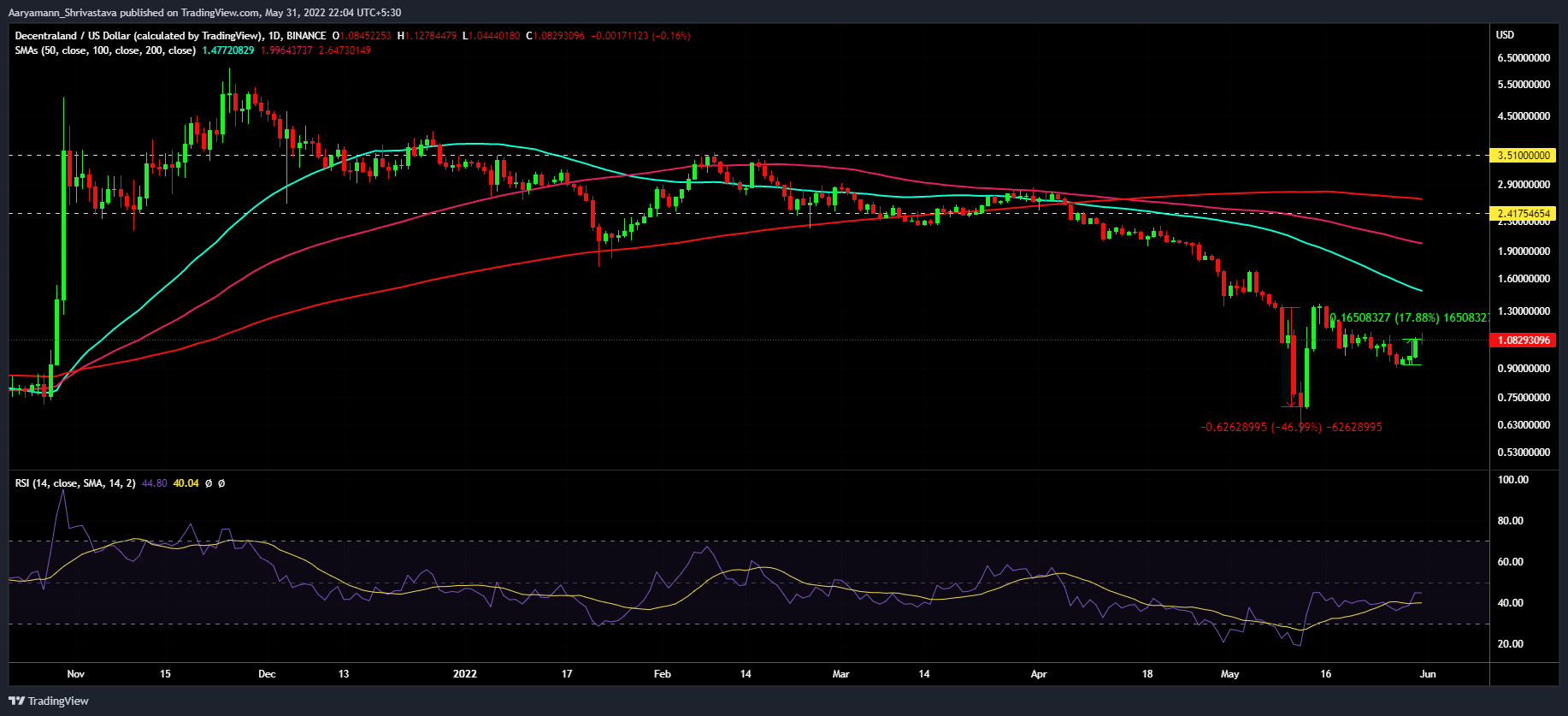1568x716 pixels.
Task: Click the Dec label on time axis
Action: [267, 674]
